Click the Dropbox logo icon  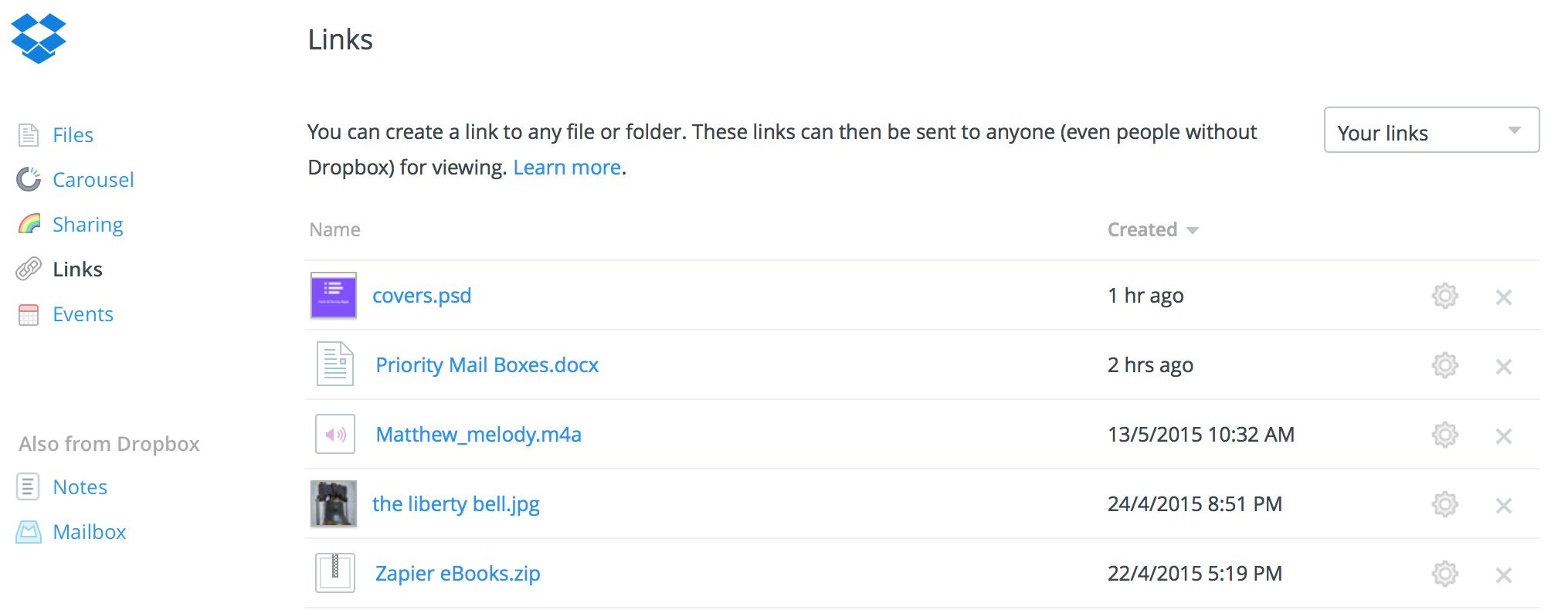(x=39, y=39)
